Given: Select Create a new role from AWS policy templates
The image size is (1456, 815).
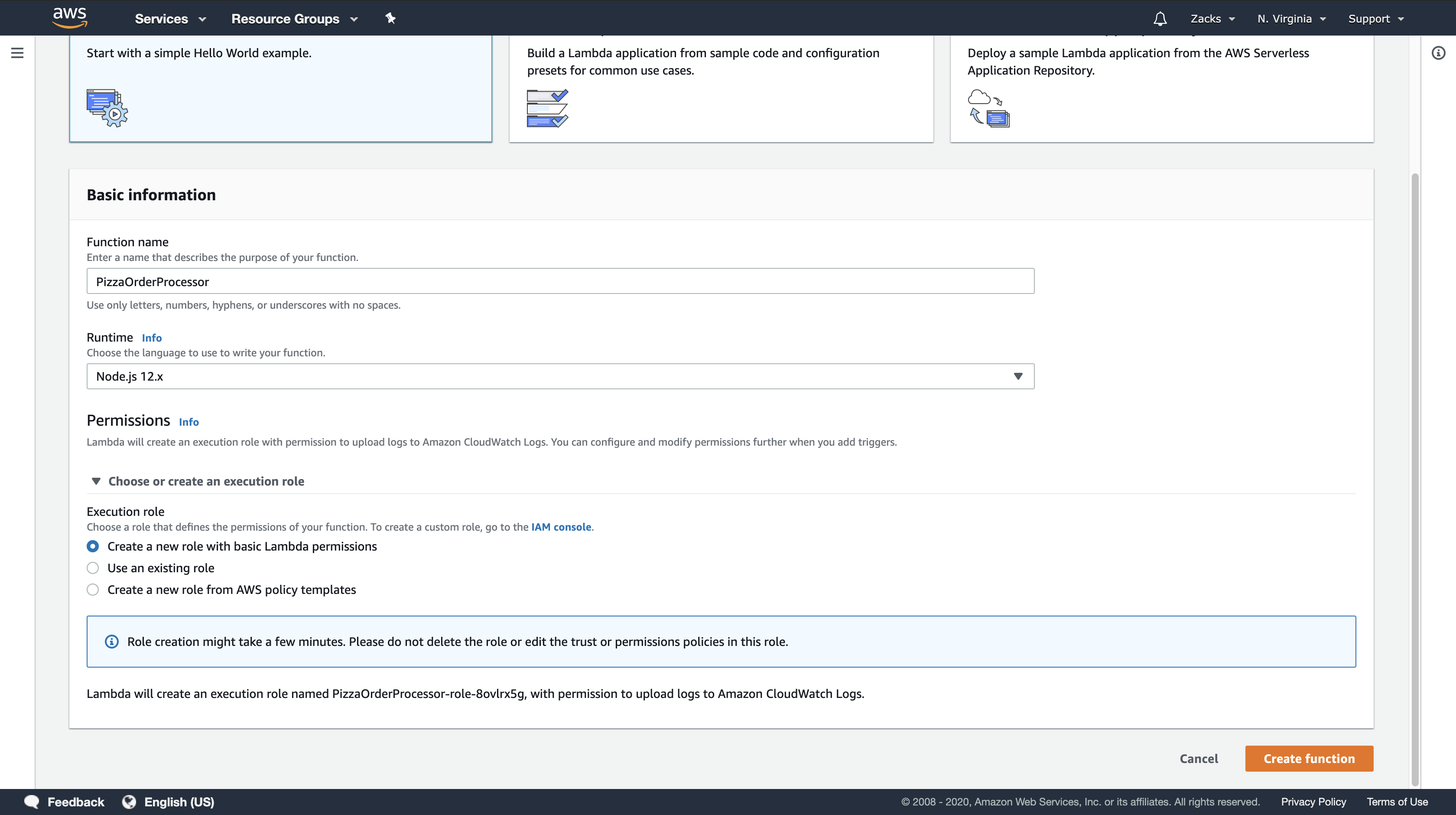Looking at the screenshot, I should pyautogui.click(x=93, y=589).
